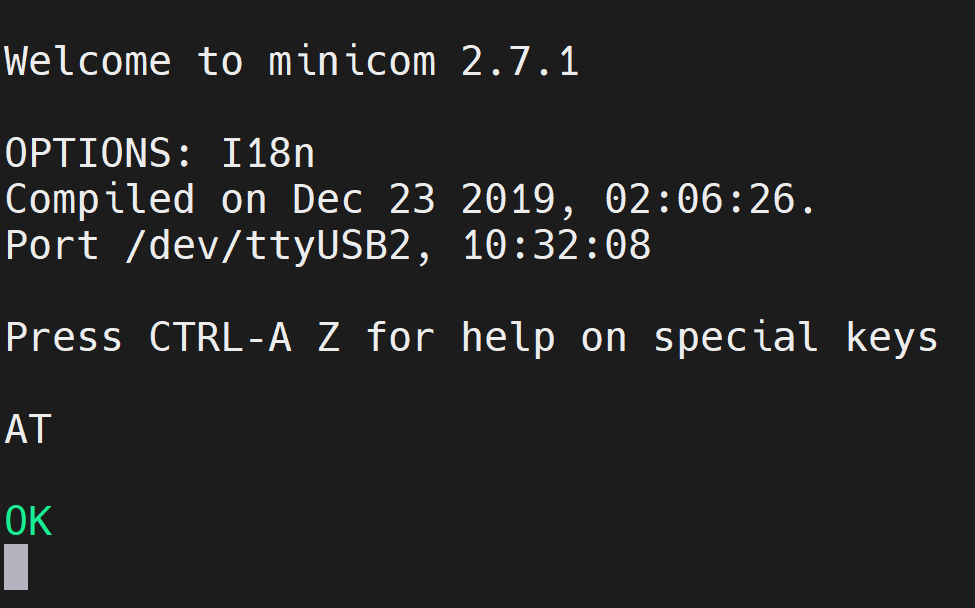Viewport: 975px width, 608px height.
Task: Click the I18n option text
Action: 268,153
